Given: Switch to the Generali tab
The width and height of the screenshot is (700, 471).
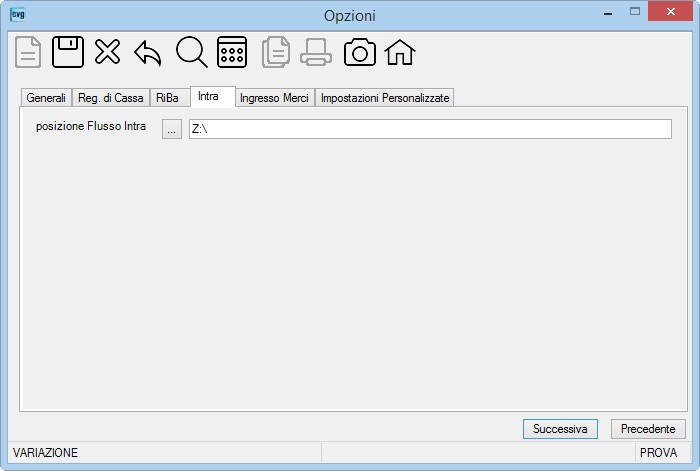Looking at the screenshot, I should (x=46, y=98).
